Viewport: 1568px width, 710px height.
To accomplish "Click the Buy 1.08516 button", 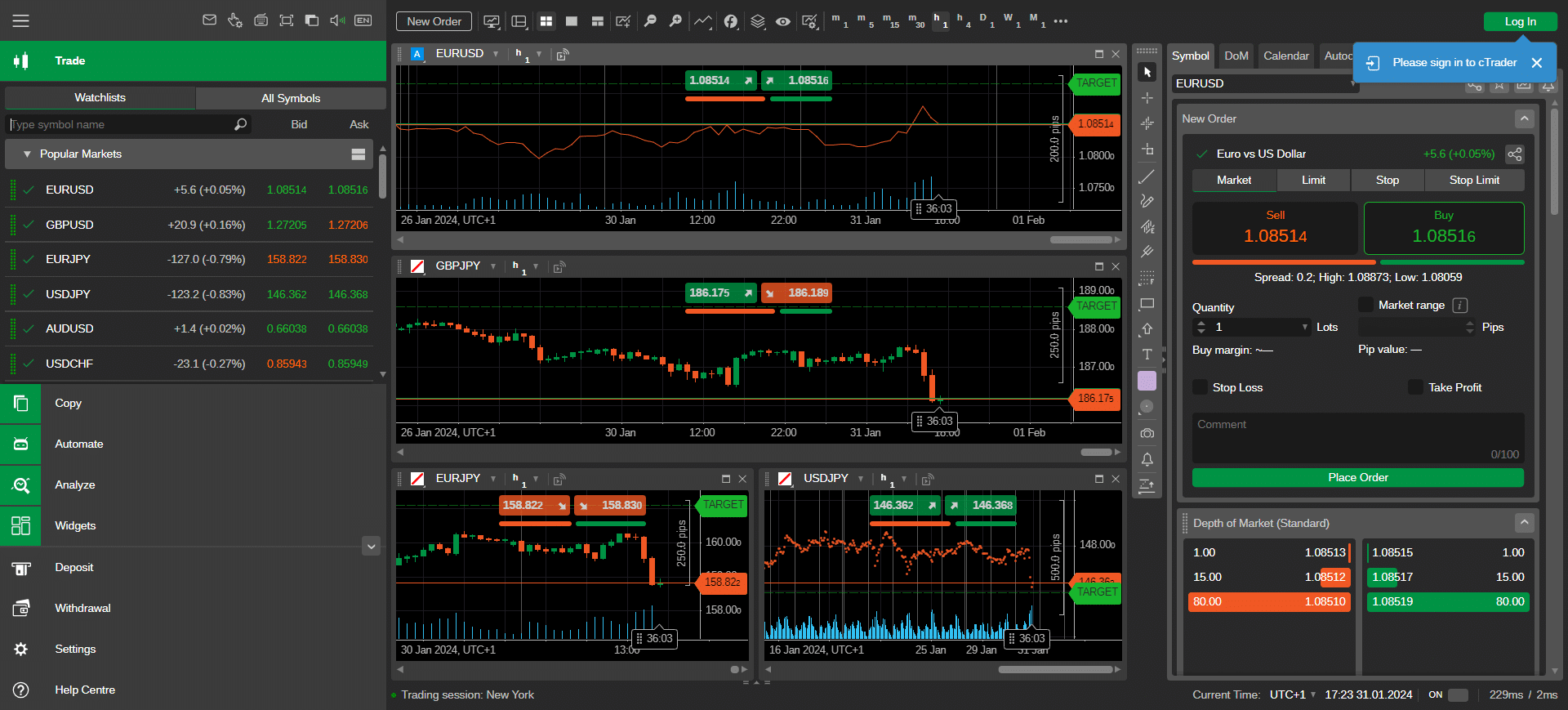I will (x=1444, y=228).
